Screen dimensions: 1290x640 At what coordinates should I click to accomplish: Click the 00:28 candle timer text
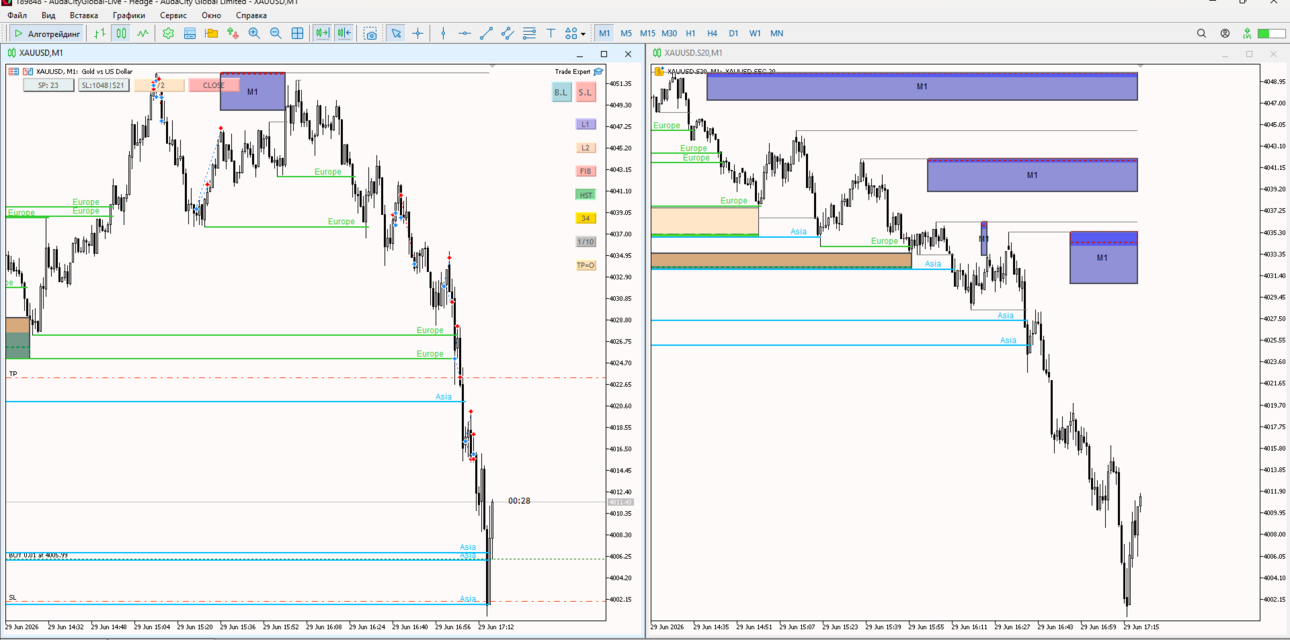click(x=519, y=501)
